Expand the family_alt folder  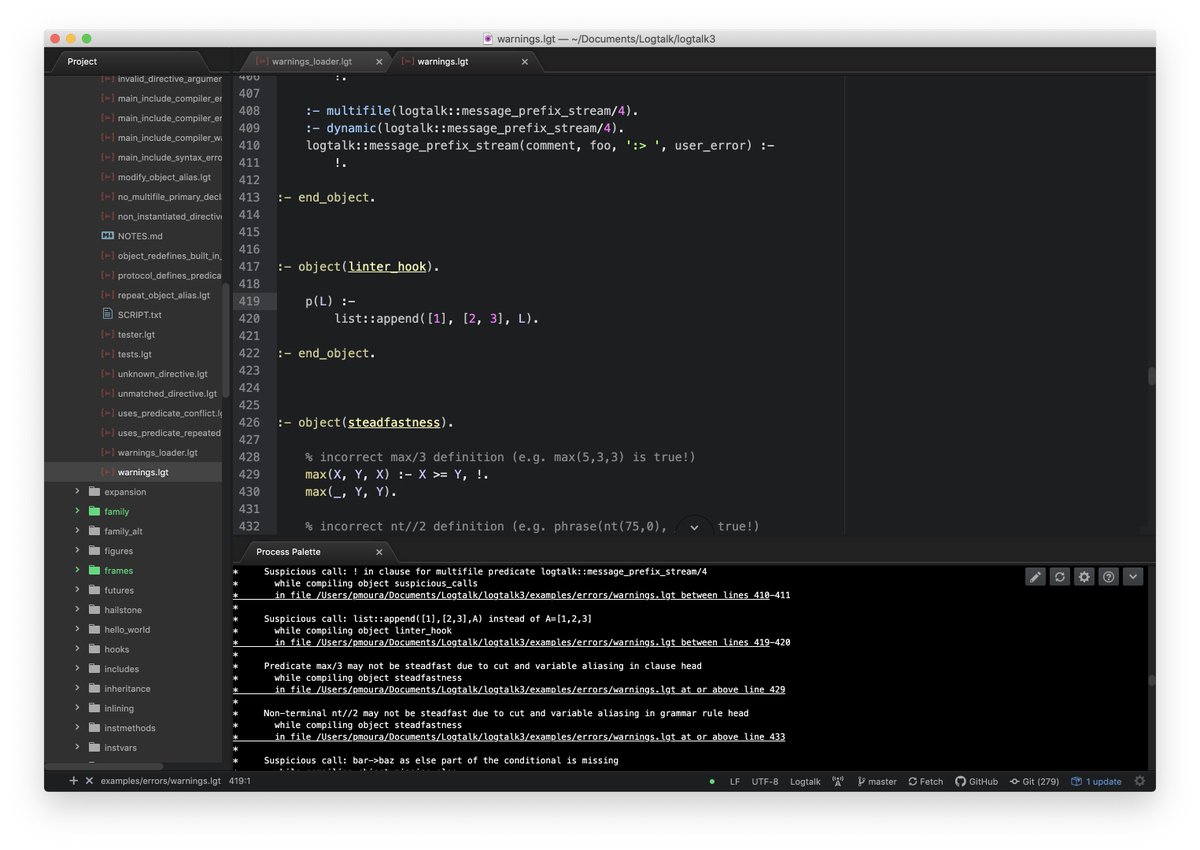pos(77,531)
